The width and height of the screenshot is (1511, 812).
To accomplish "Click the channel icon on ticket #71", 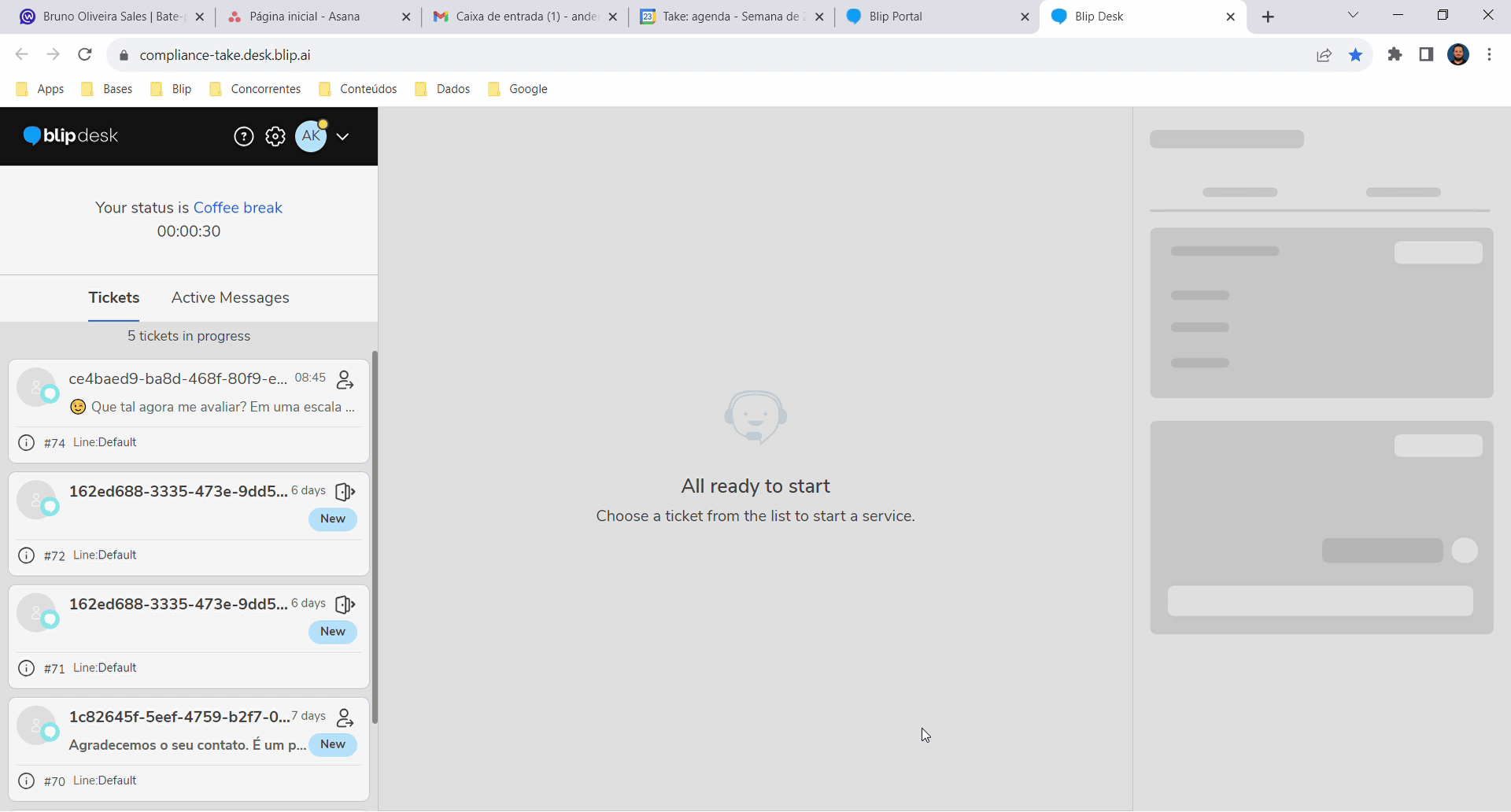I will click(x=345, y=604).
